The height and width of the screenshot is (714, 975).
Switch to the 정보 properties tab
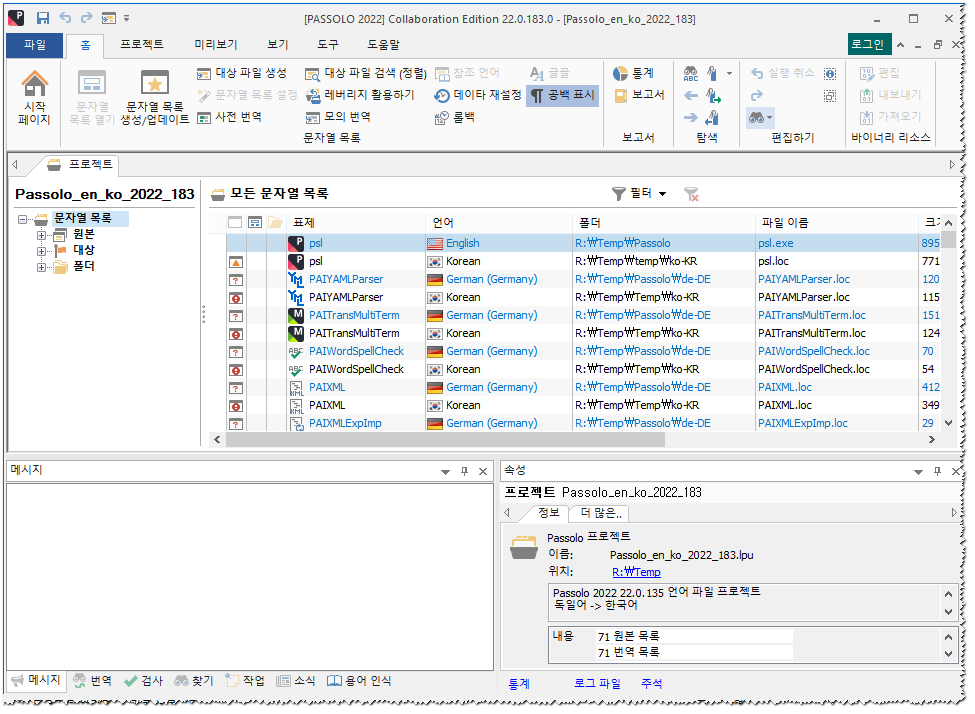click(x=548, y=514)
